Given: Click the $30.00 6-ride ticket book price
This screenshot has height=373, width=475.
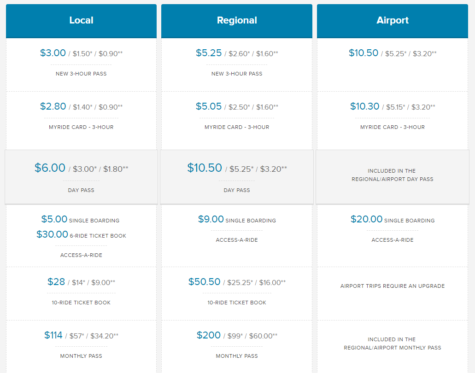Looking at the screenshot, I should tap(52, 234).
